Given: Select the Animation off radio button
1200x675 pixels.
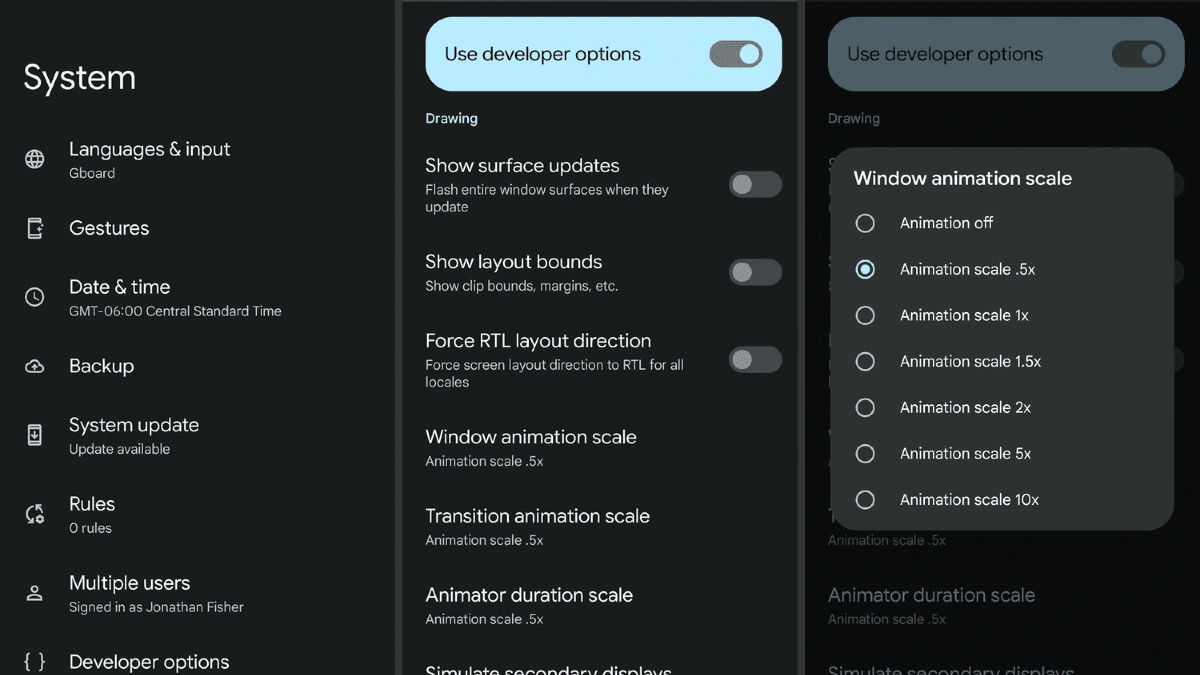Looking at the screenshot, I should 865,223.
